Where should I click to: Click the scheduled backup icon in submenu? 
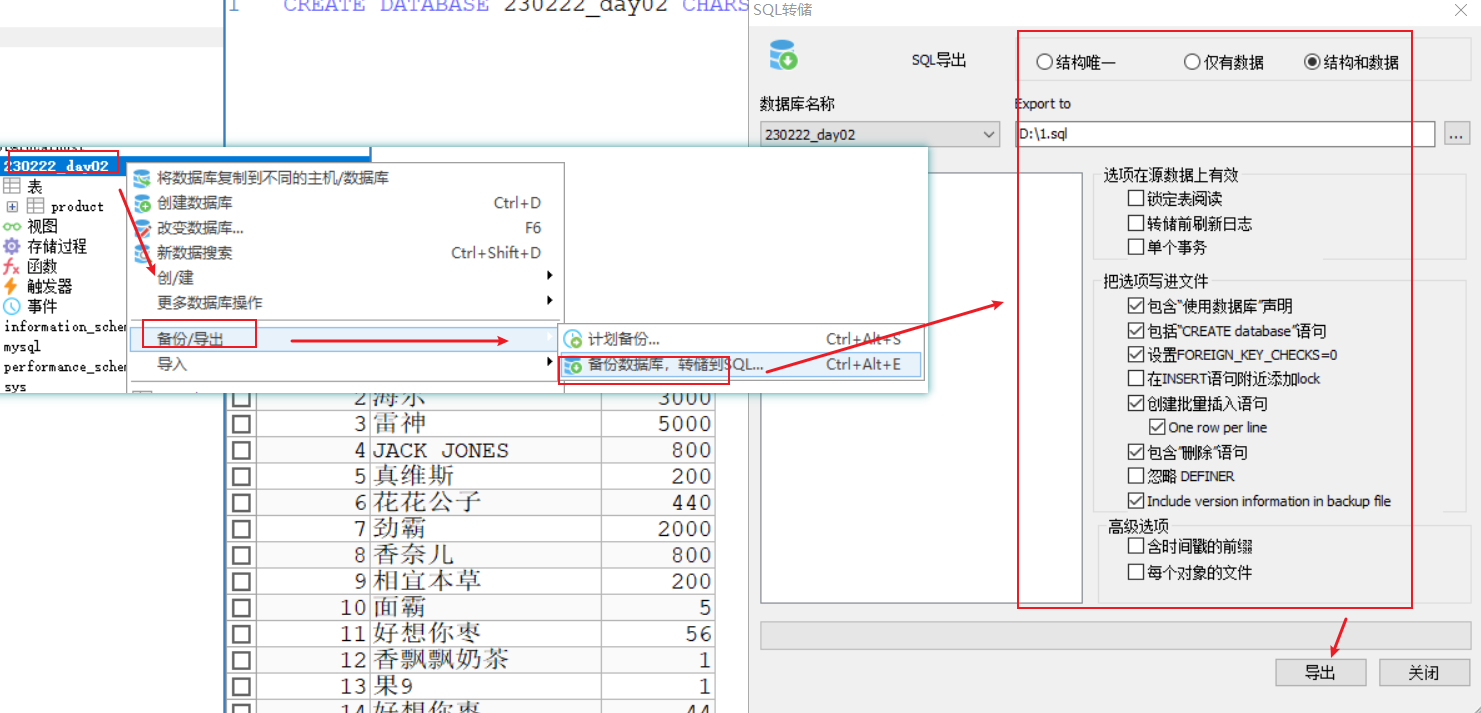click(573, 339)
